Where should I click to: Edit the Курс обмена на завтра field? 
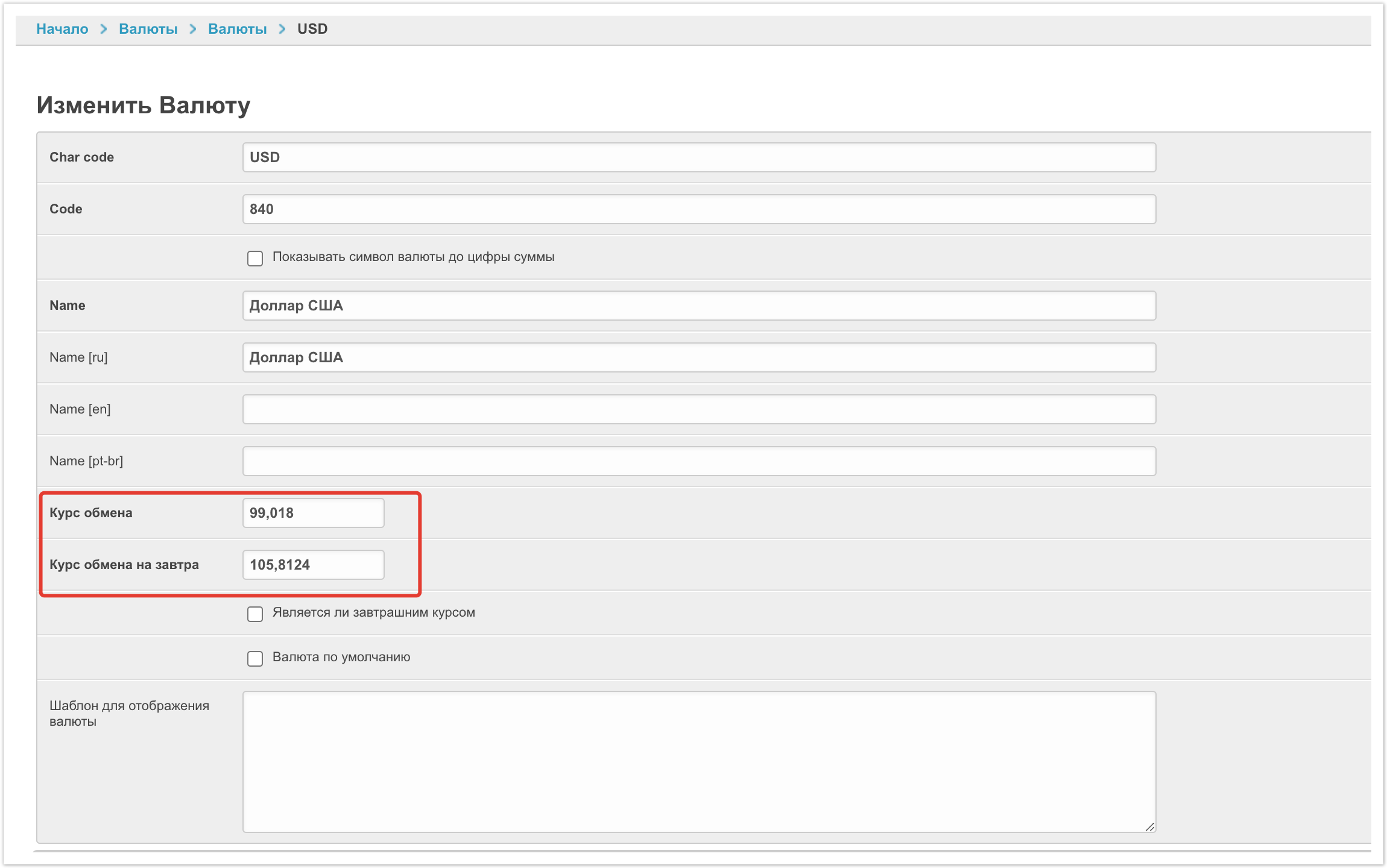click(313, 565)
